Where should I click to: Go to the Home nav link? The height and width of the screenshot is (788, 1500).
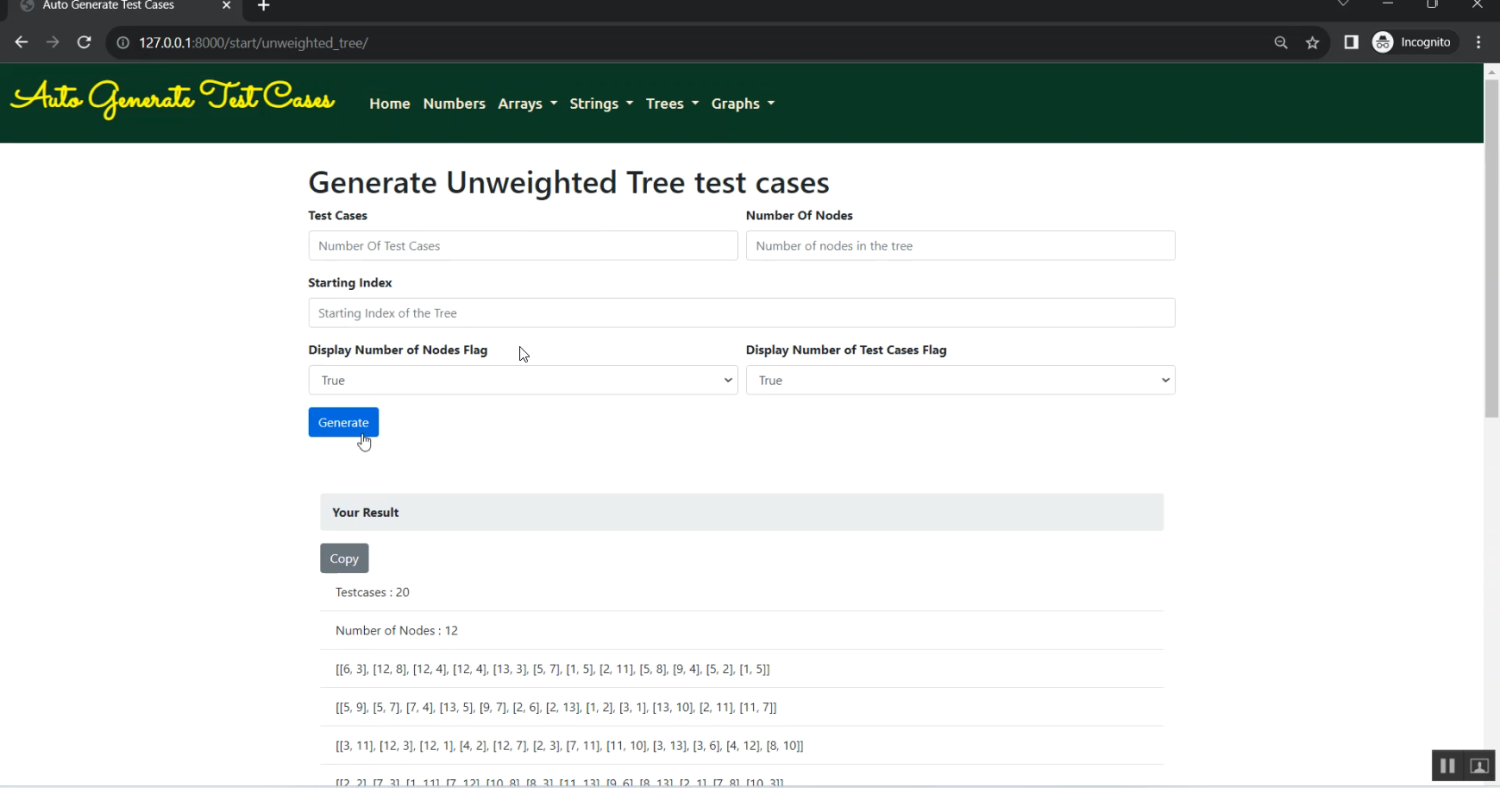click(x=389, y=104)
